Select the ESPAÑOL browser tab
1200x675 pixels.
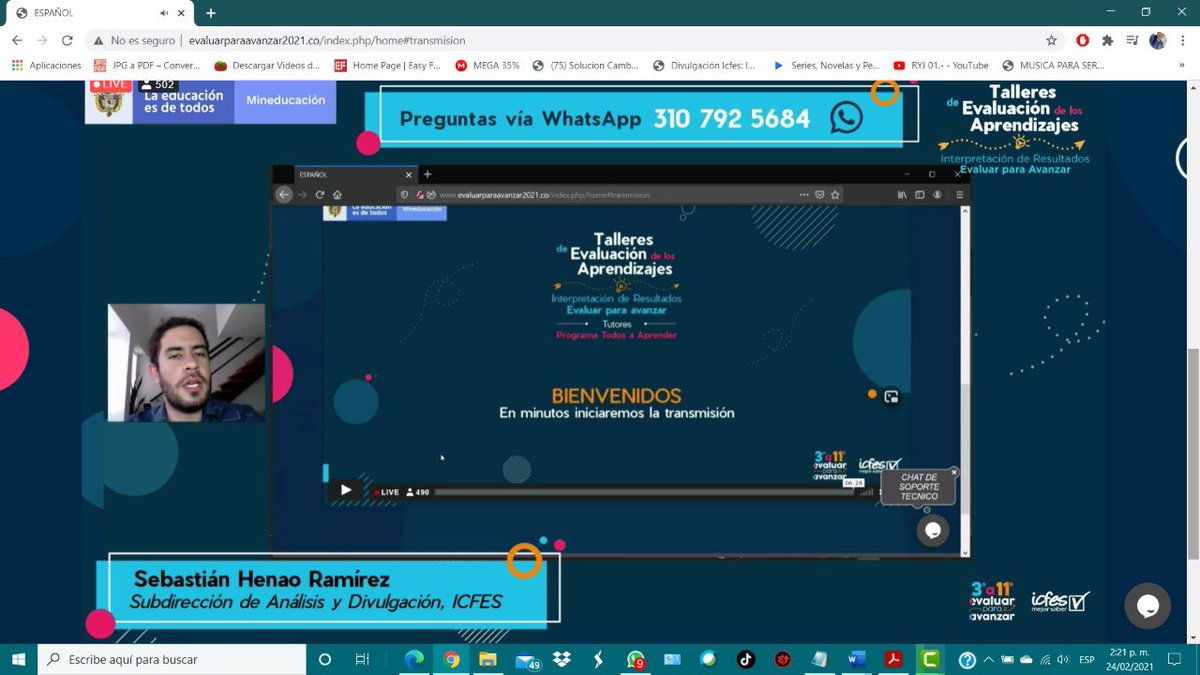100,13
